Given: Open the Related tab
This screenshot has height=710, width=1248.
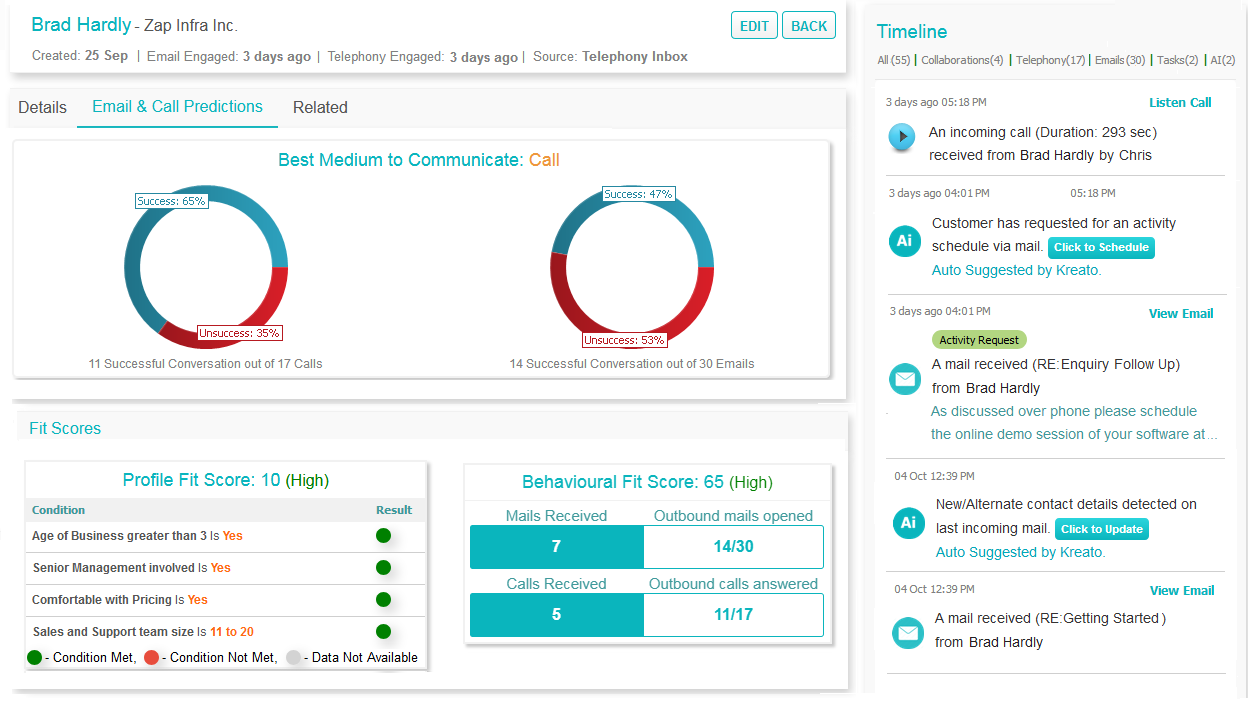Looking at the screenshot, I should pos(320,107).
